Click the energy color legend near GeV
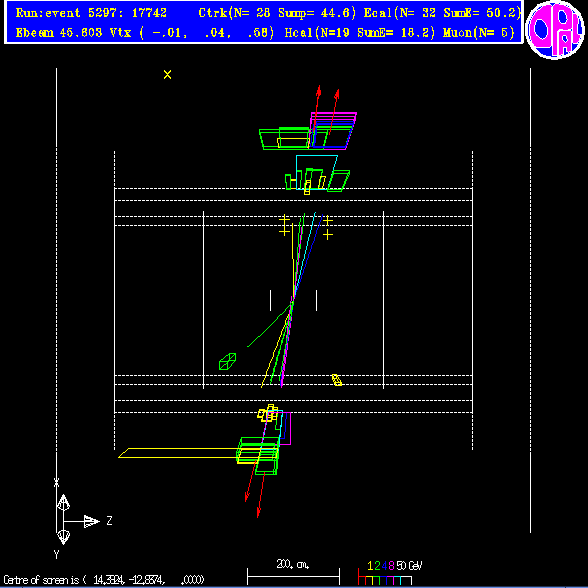The height and width of the screenshot is (588, 588). click(390, 574)
